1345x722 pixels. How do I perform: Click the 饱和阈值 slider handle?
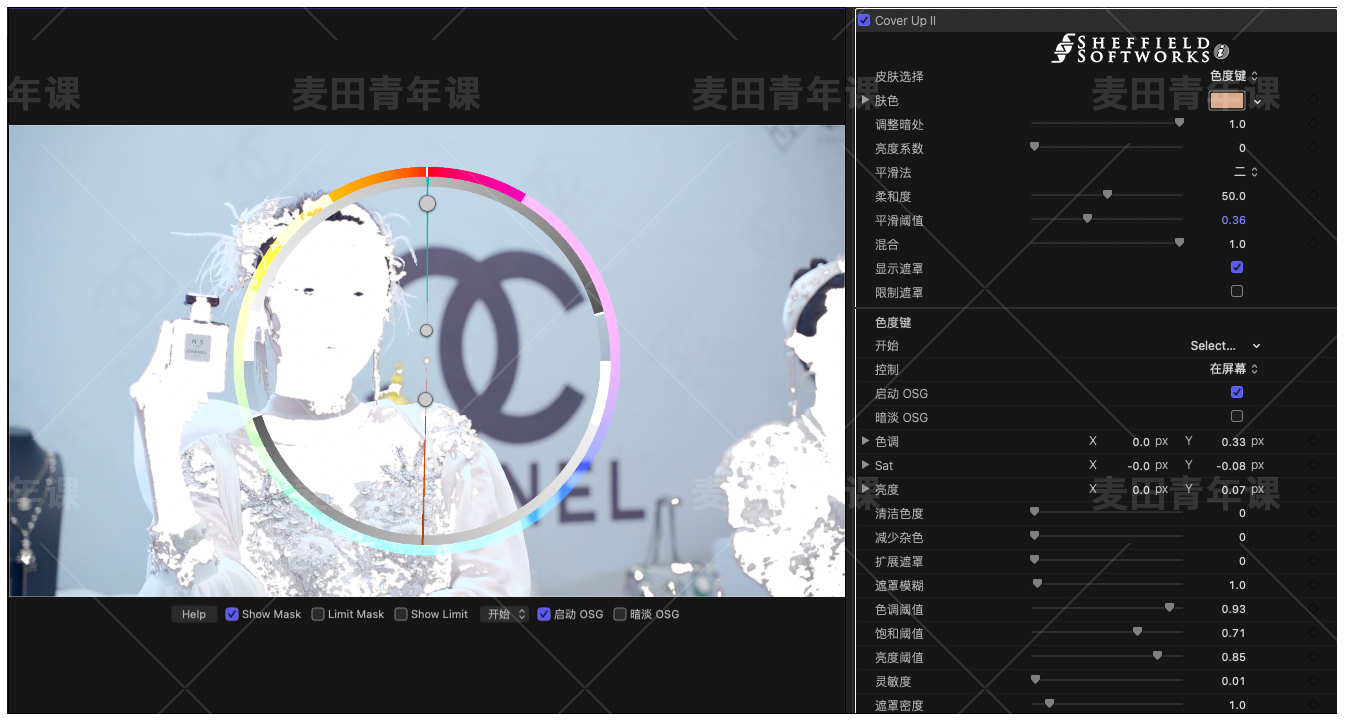(1137, 632)
